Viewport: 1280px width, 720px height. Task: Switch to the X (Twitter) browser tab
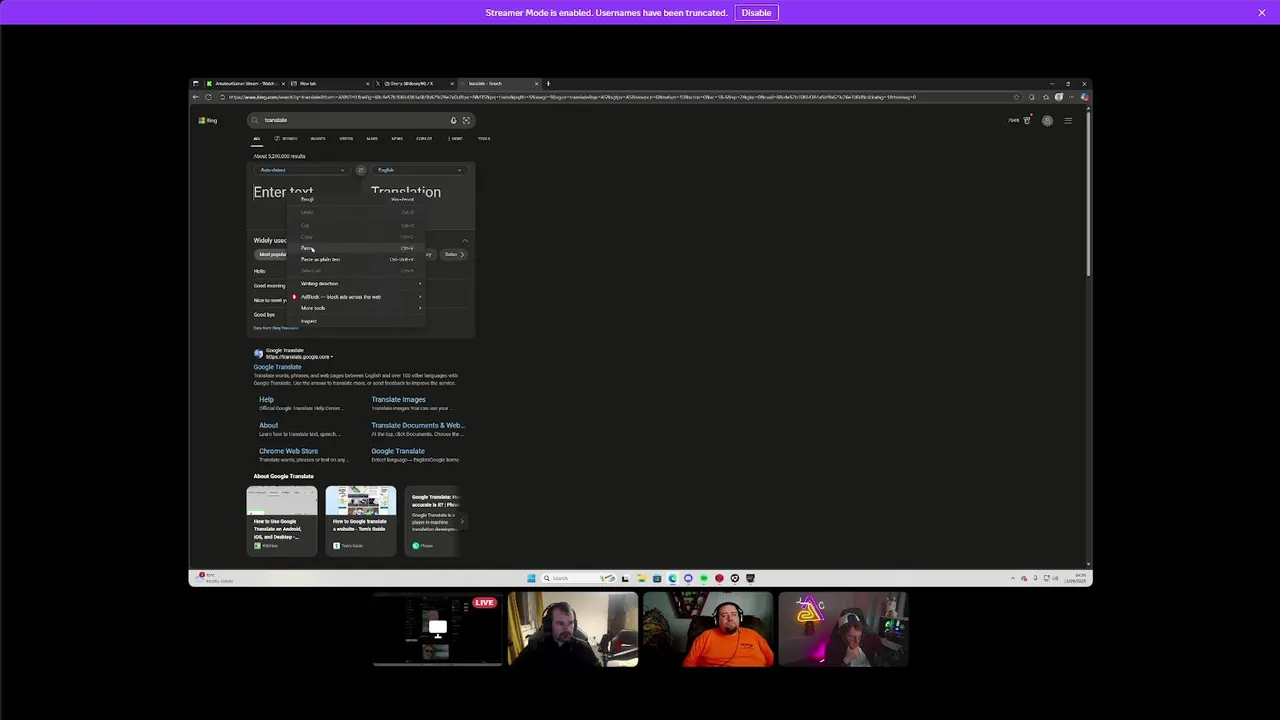point(415,84)
